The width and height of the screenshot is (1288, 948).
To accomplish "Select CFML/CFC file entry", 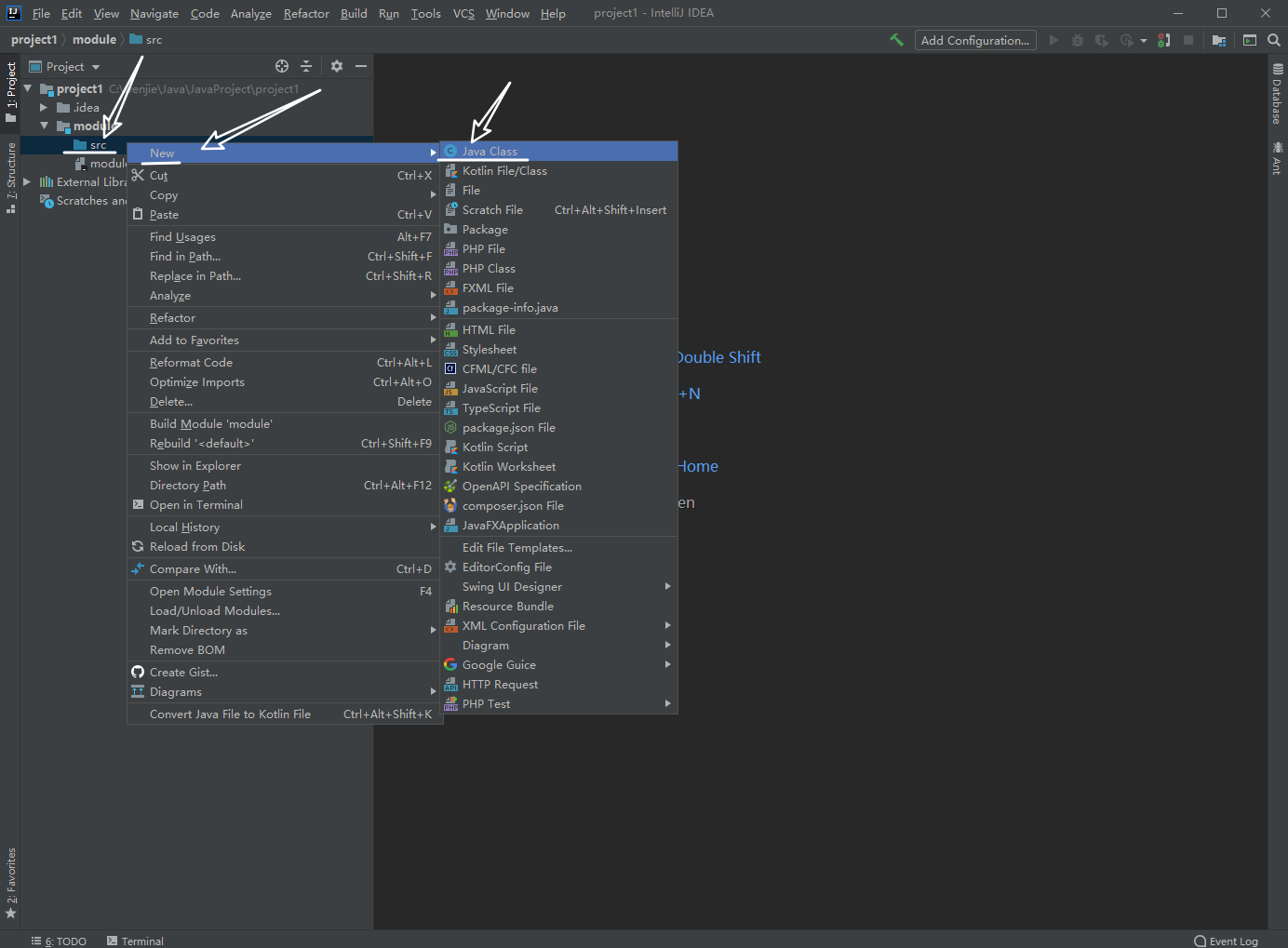I will (558, 368).
